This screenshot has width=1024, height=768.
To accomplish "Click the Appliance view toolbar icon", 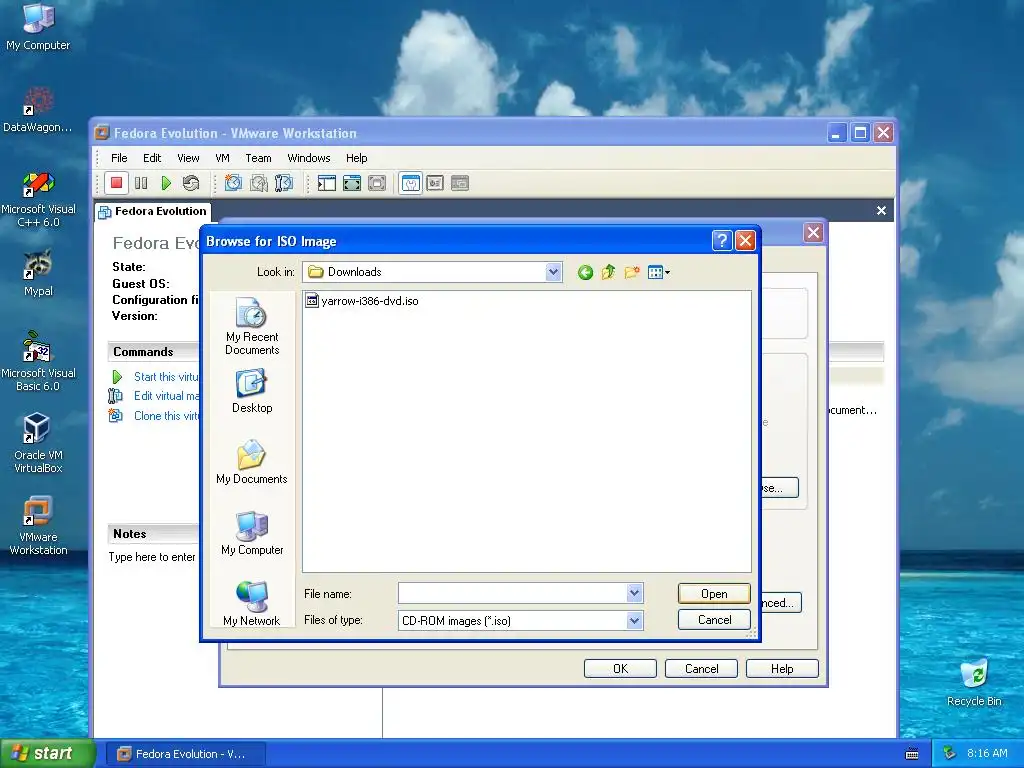I will click(435, 184).
